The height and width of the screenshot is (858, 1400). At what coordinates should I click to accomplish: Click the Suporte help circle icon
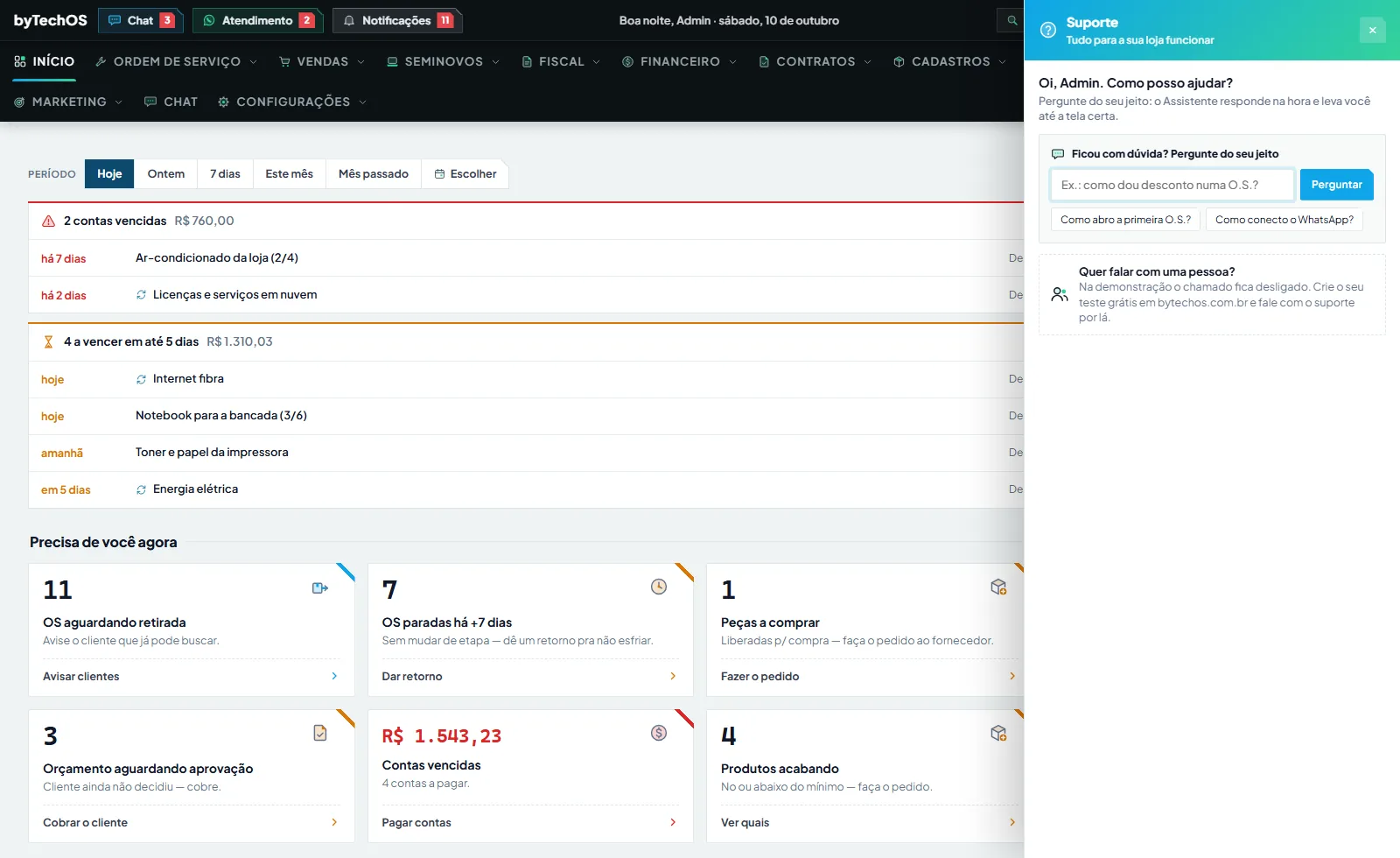pyautogui.click(x=1047, y=30)
